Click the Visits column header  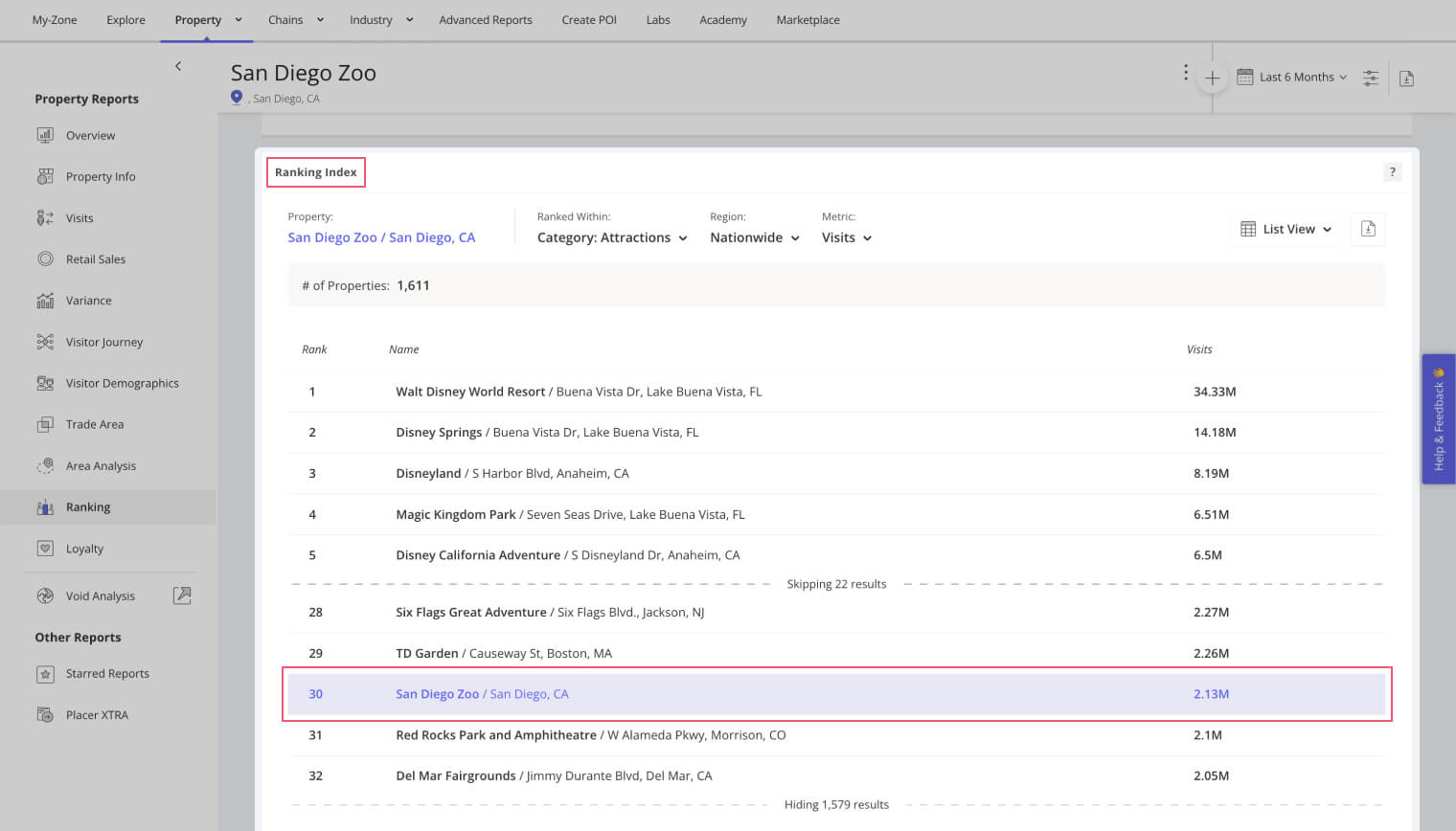[1199, 349]
